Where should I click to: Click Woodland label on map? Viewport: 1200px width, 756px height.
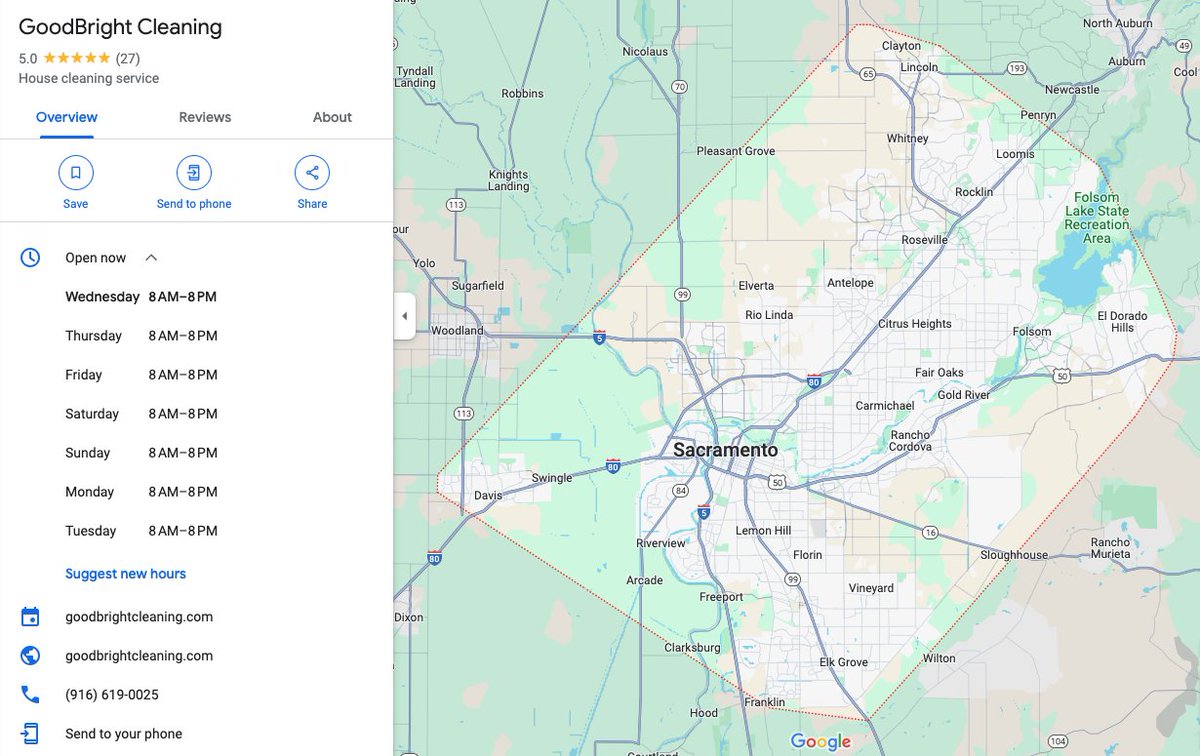457,330
